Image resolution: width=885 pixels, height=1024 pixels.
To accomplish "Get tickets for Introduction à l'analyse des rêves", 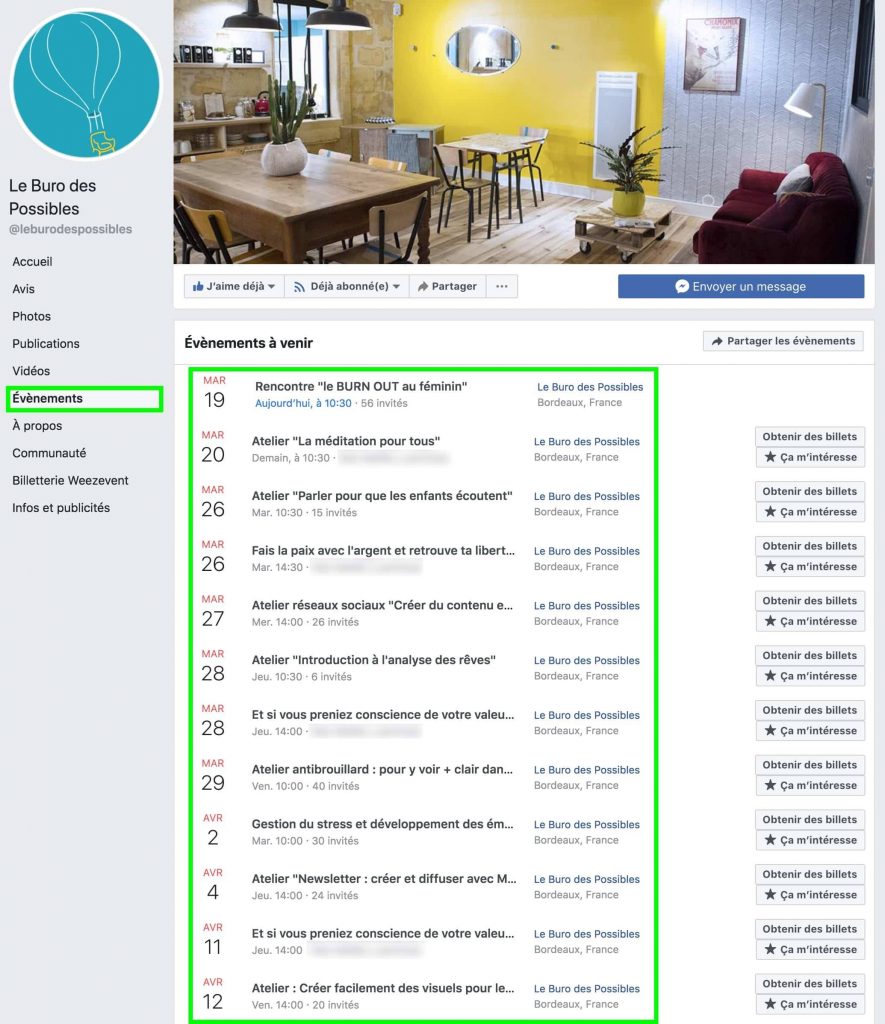I will [810, 656].
